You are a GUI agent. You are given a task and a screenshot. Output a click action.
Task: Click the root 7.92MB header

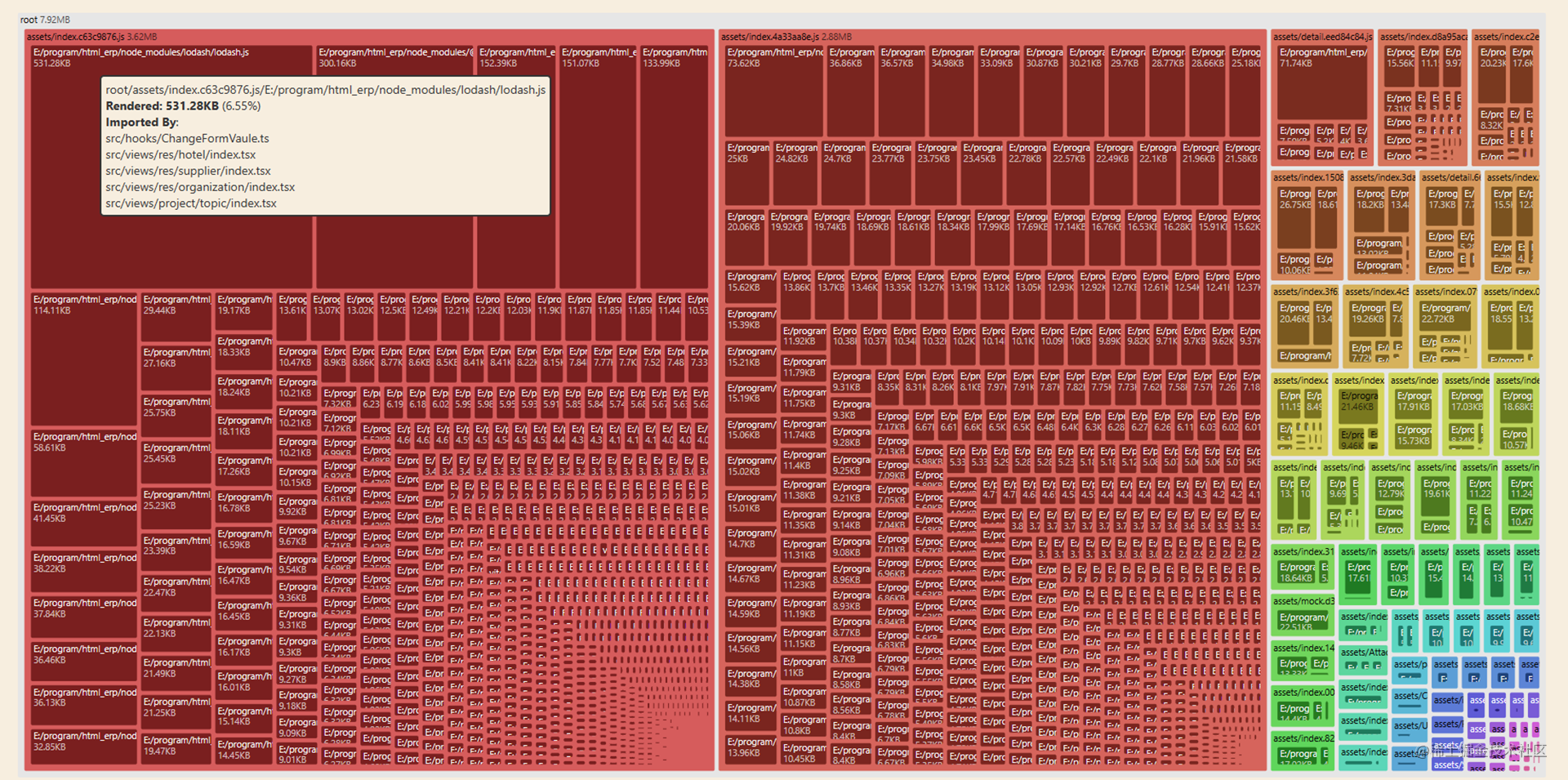45,20
